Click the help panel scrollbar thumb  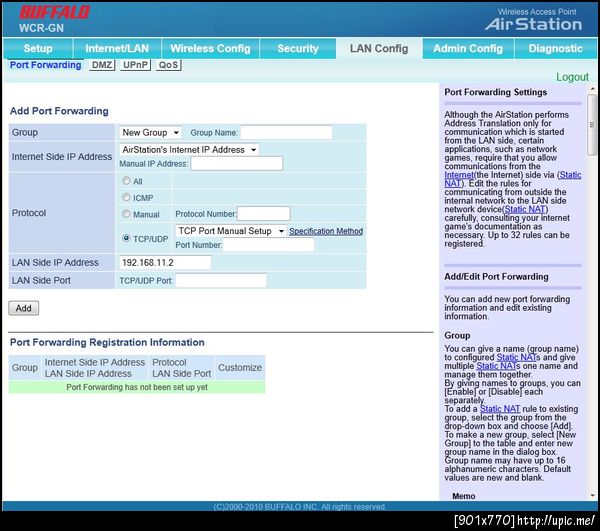592,124
